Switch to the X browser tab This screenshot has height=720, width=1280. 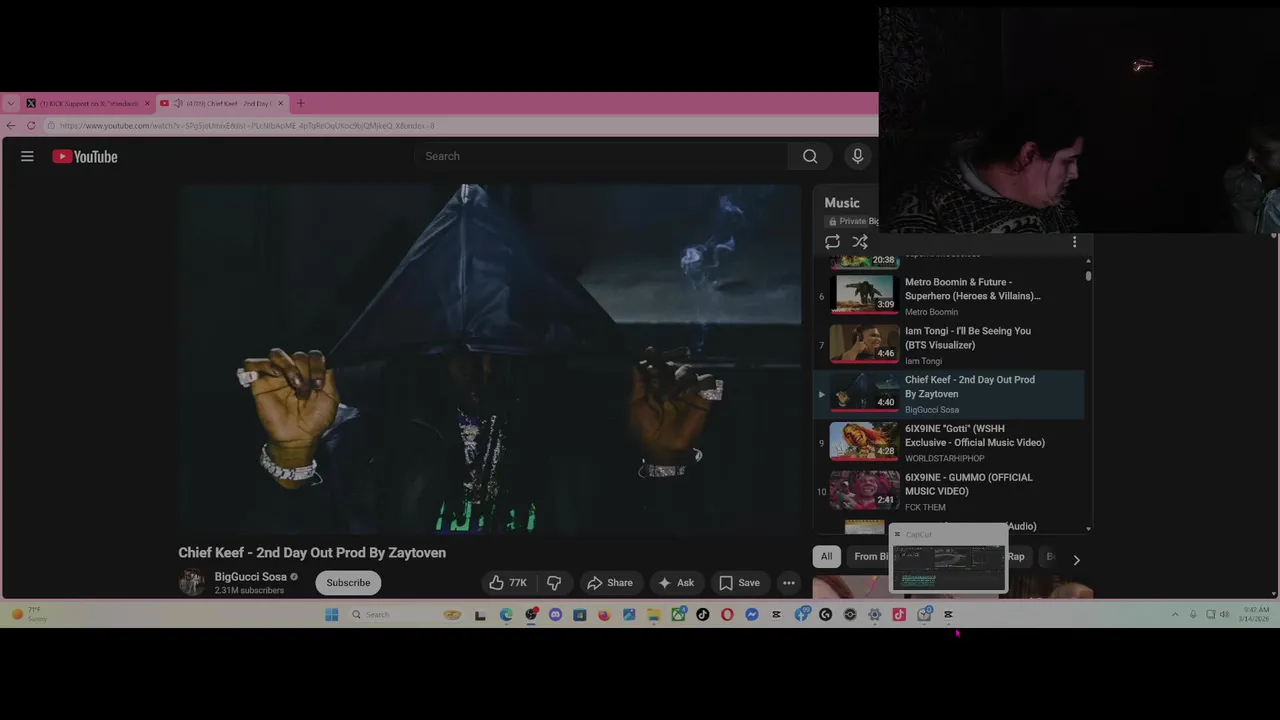pos(88,103)
